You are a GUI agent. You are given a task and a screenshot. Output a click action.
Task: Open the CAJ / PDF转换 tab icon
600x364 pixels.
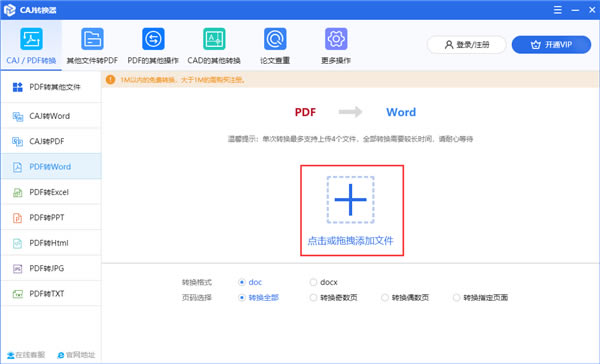point(31,39)
